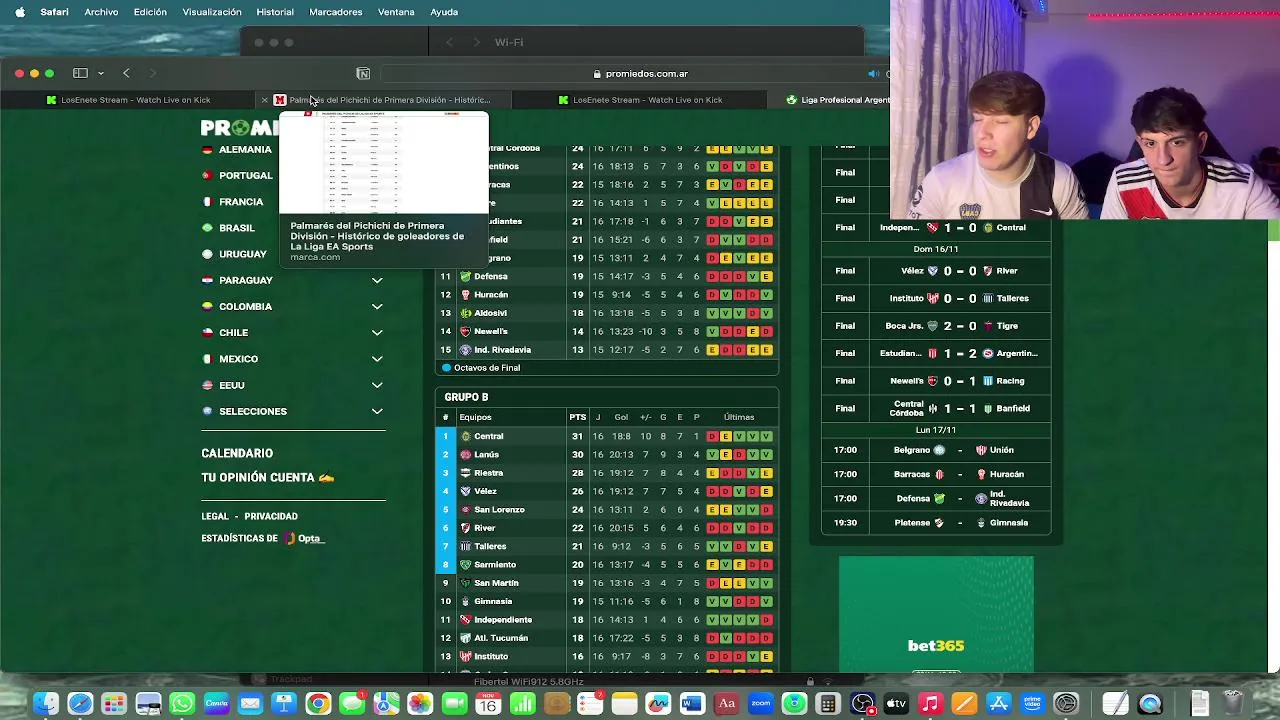Click the River crest in Grupo B table

466,528
